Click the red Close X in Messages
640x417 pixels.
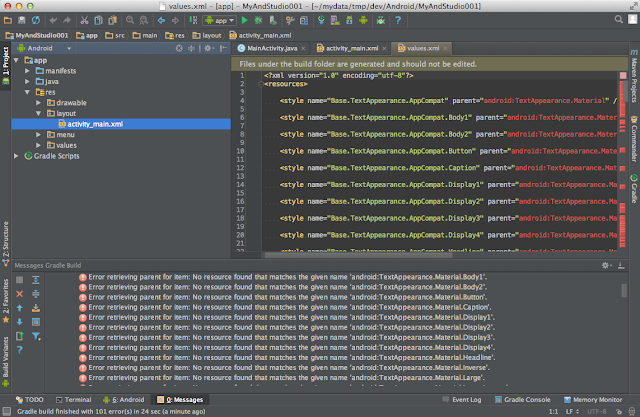coord(19,294)
